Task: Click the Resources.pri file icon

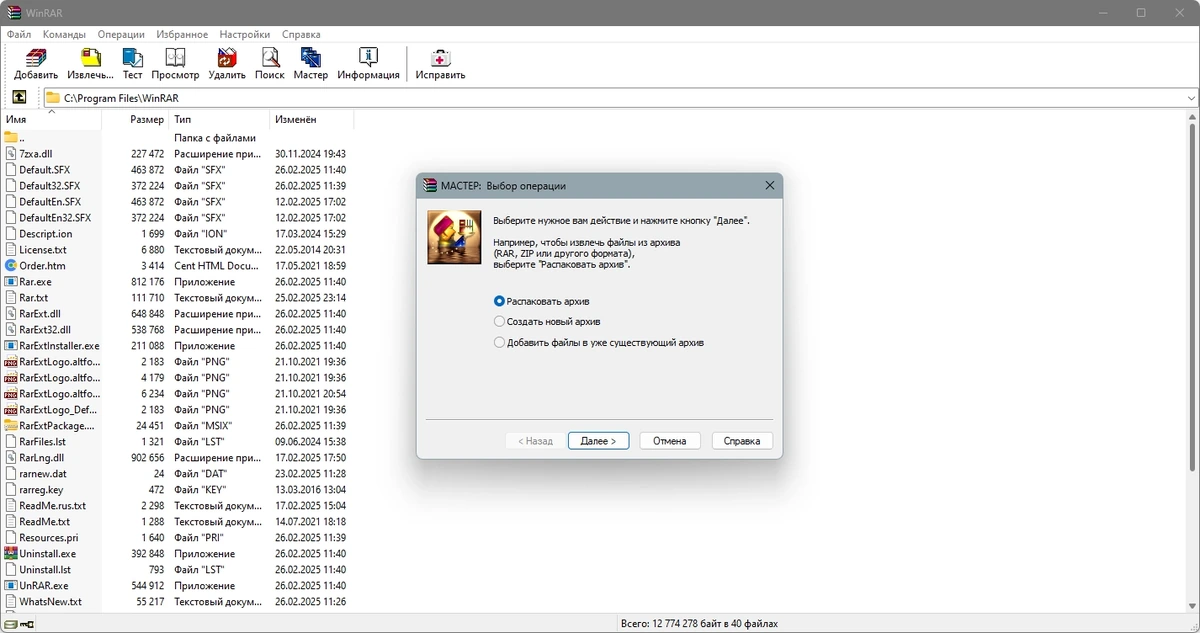Action: click(x=11, y=538)
